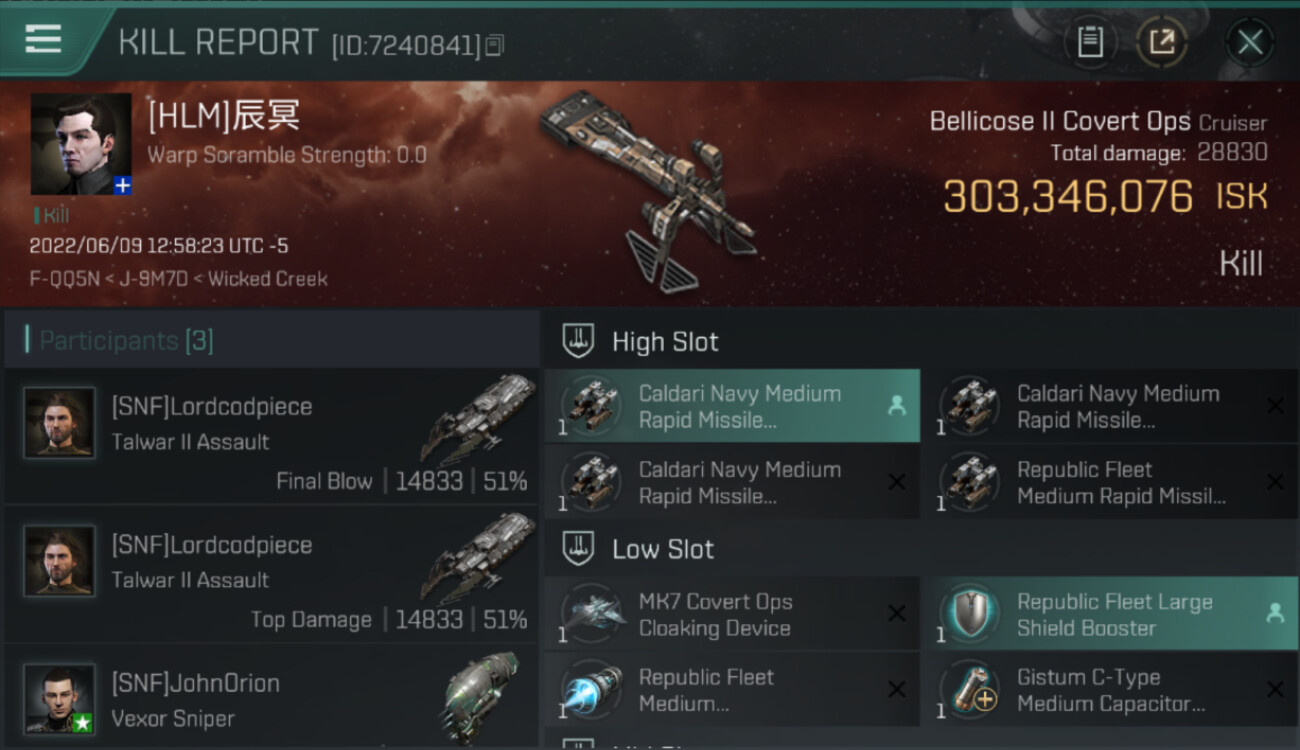The height and width of the screenshot is (750, 1300).
Task: Select Republic Fleet Large Shield Booster
Action: 1109,614
